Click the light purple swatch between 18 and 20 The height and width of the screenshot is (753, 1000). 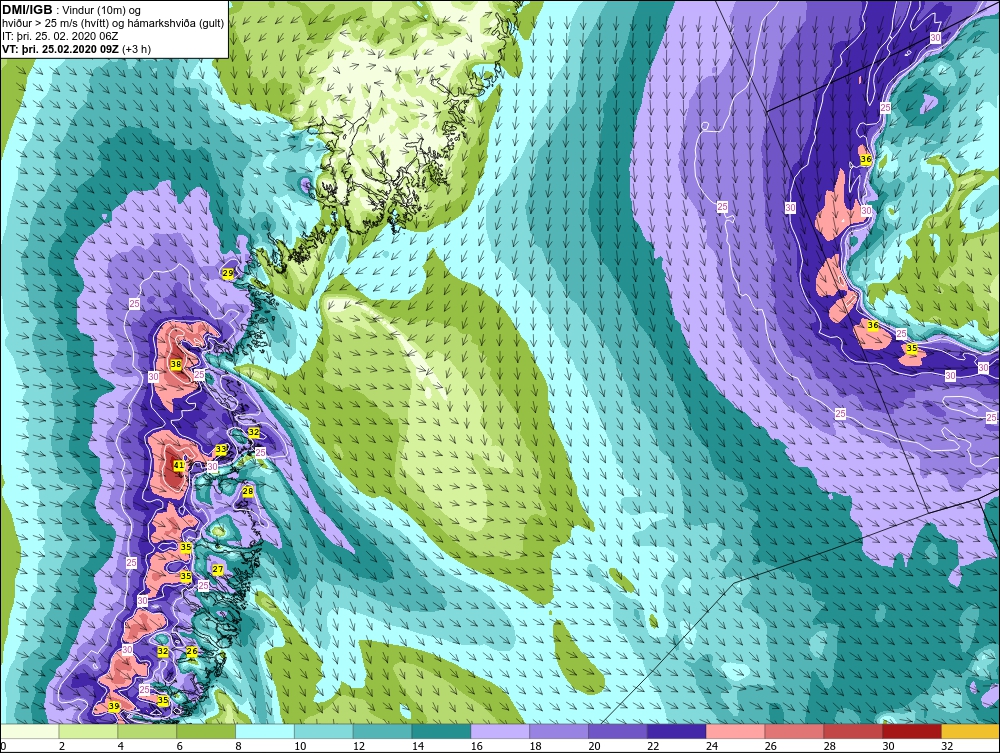pyautogui.click(x=559, y=731)
